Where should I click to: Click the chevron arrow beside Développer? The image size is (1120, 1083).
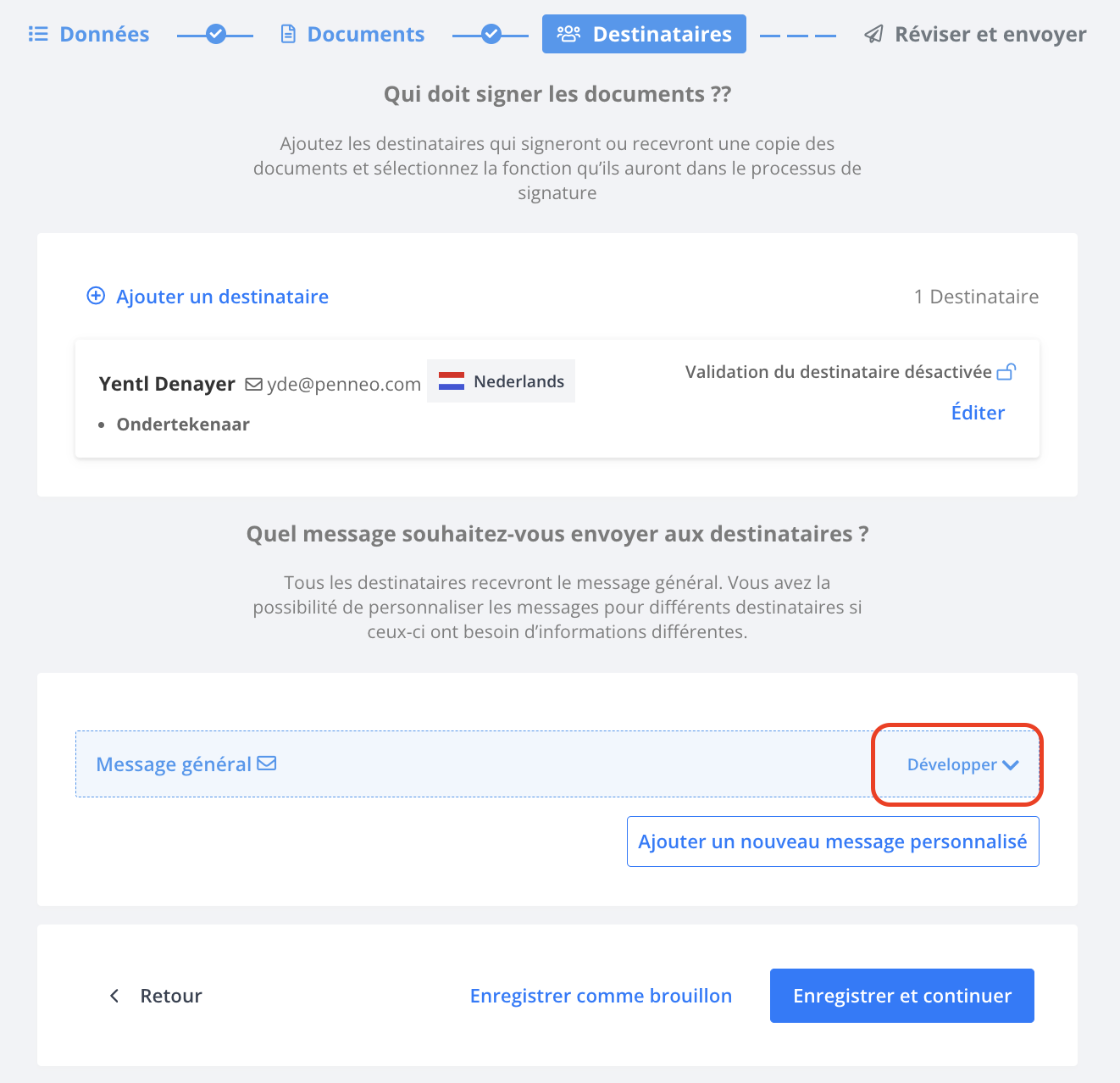click(1011, 764)
